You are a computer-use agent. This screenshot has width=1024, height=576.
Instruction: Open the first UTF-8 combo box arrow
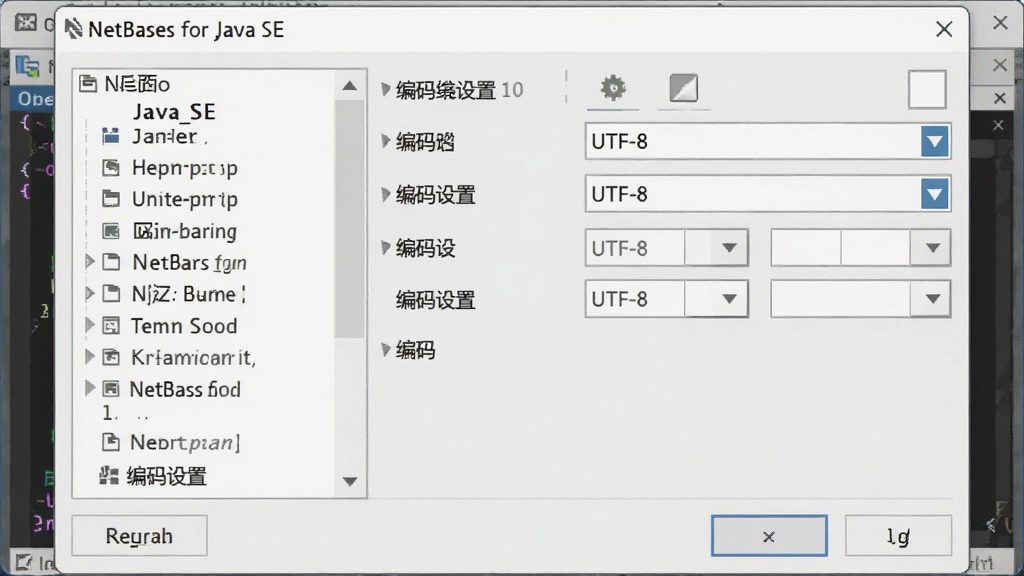click(x=935, y=142)
